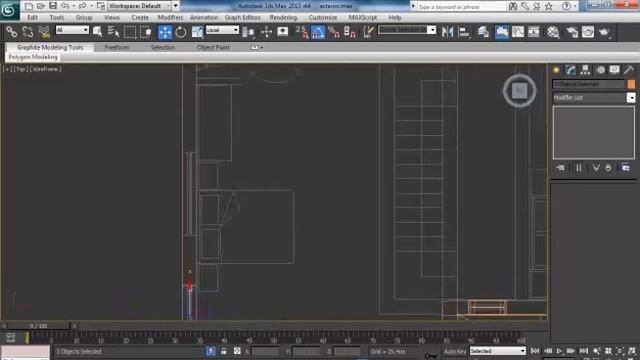Open the Local reference coordinate system dropdown
Screen dimensions: 640x360
(222, 30)
